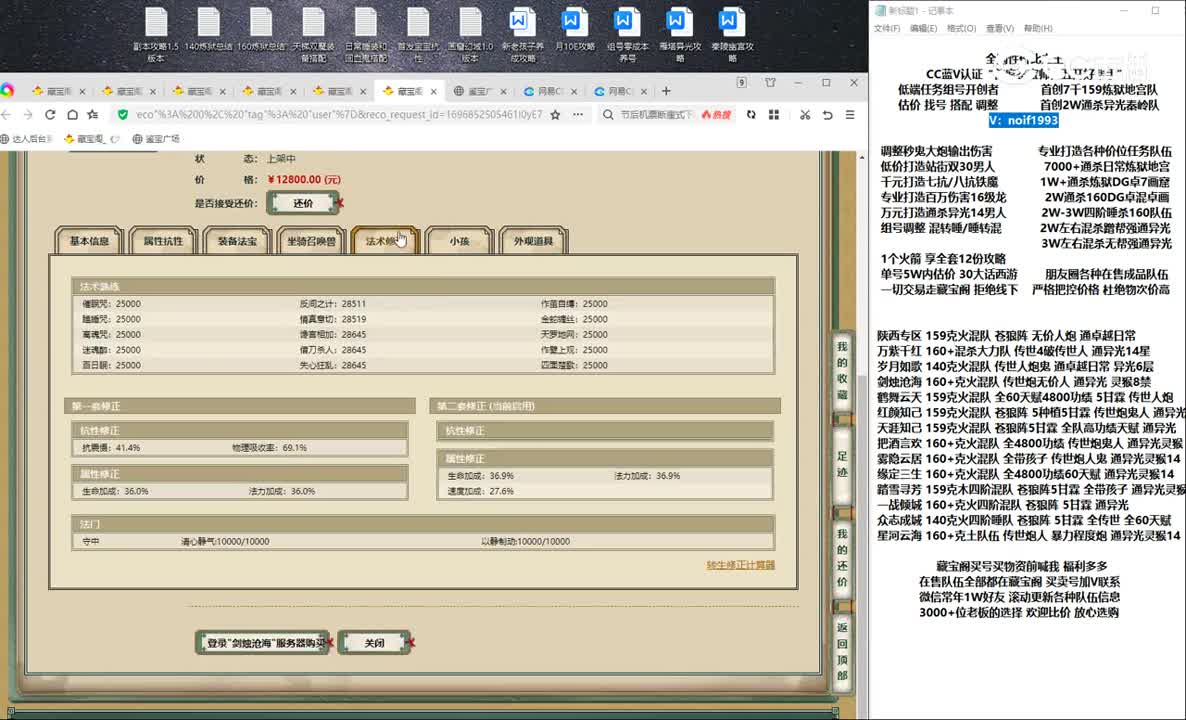Click the browser skin shirt icon
This screenshot has height=720, width=1186.
pyautogui.click(x=770, y=82)
